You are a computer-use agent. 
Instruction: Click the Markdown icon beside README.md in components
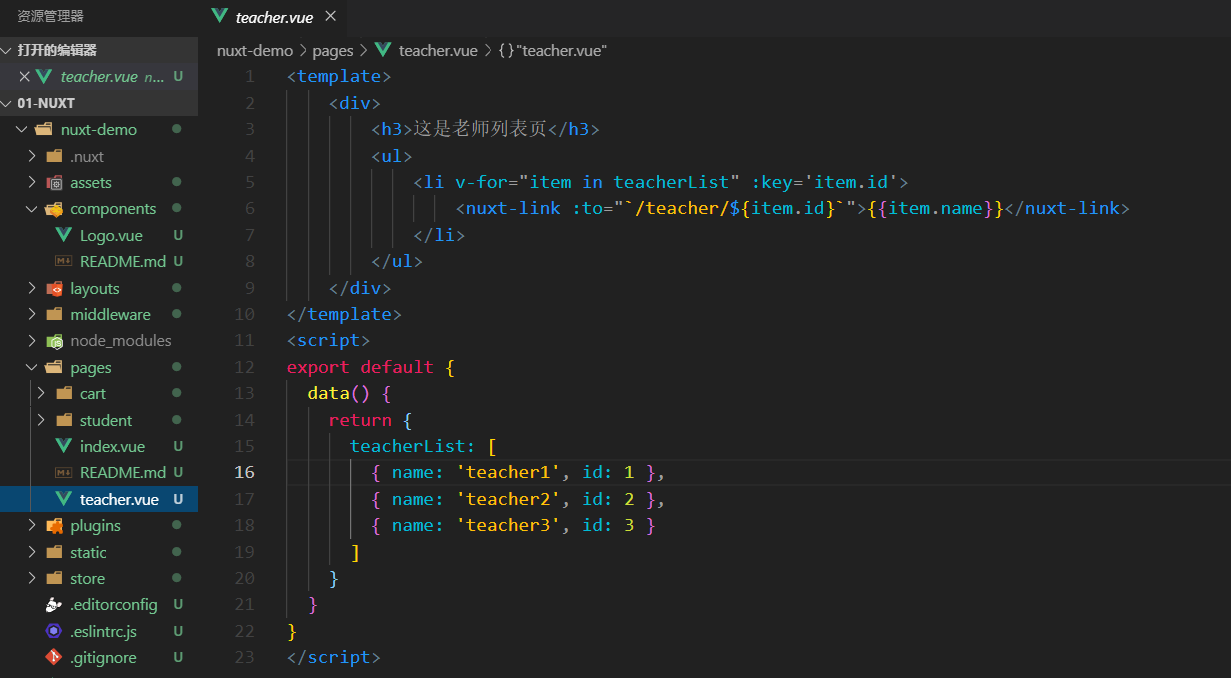(62, 261)
